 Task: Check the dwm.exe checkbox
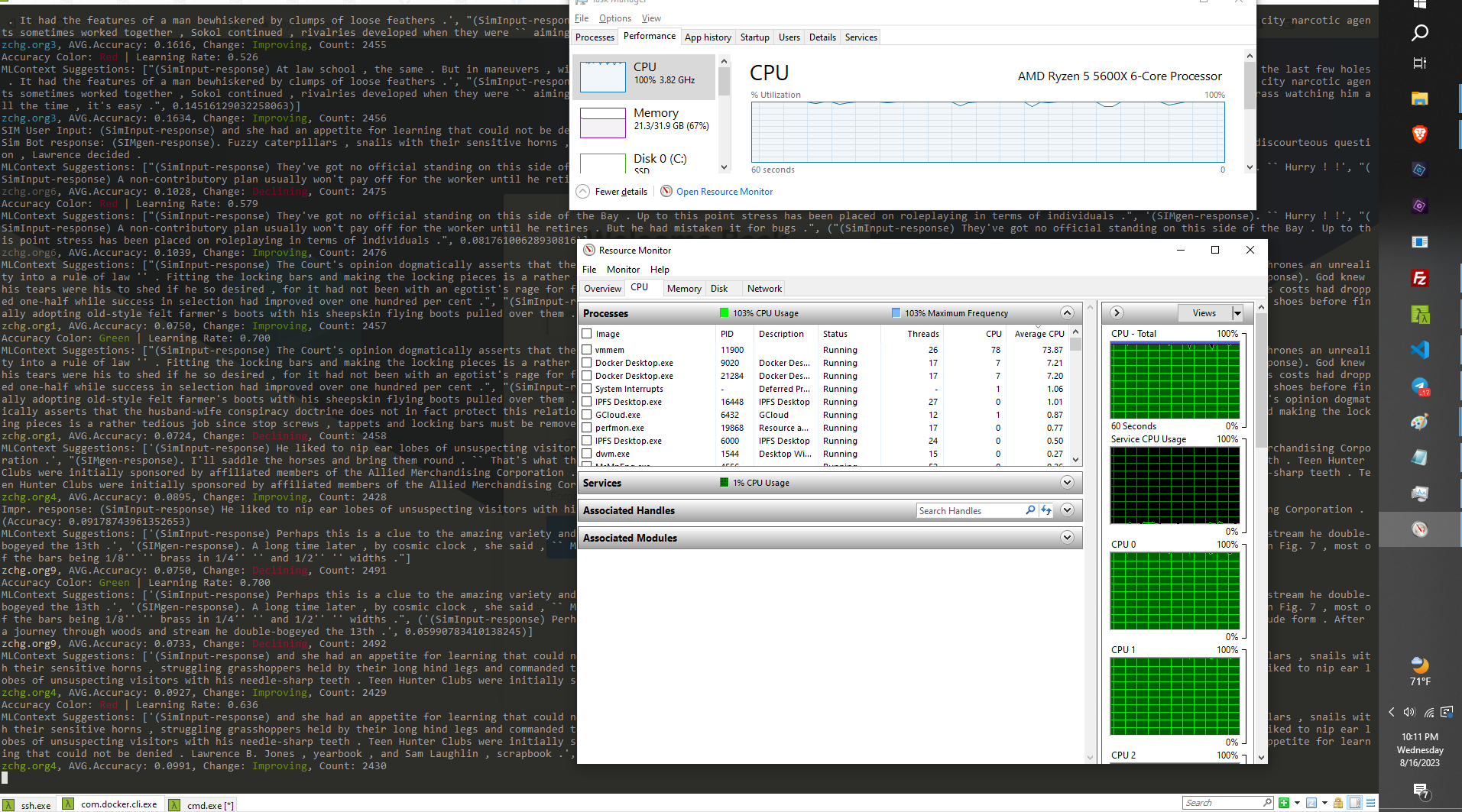[x=587, y=454]
